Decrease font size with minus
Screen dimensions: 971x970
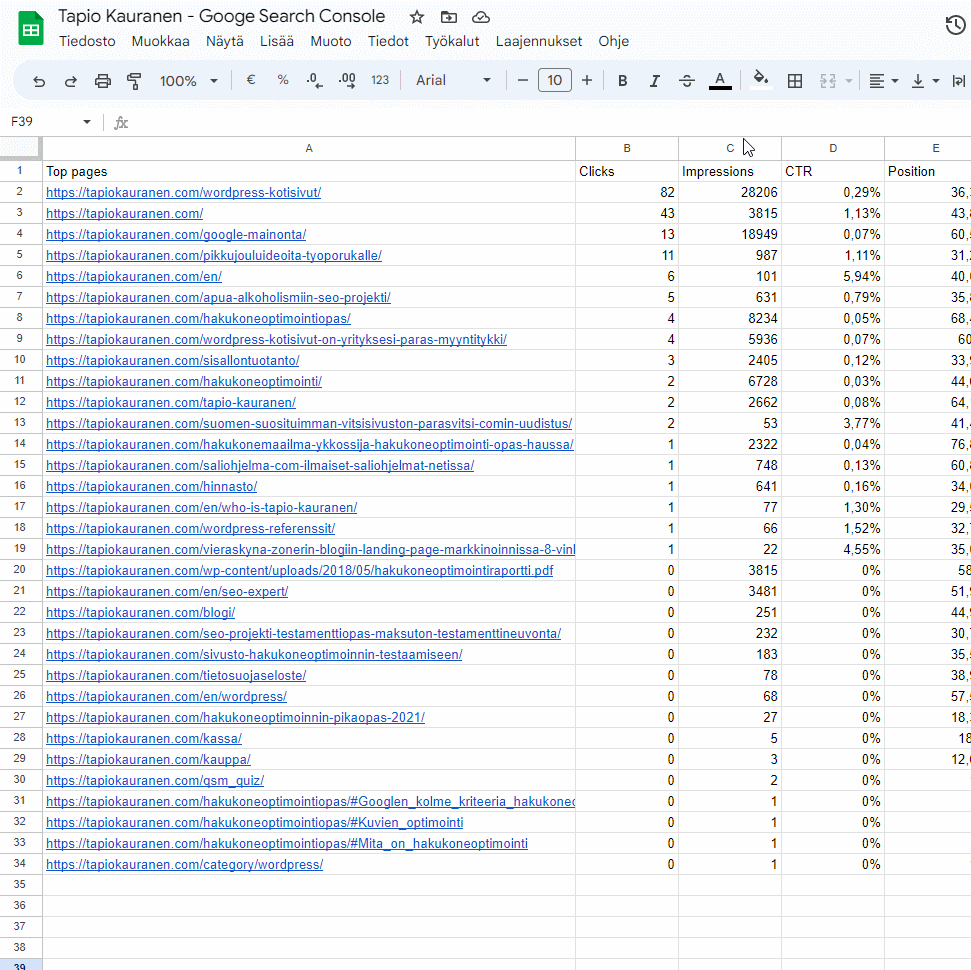point(523,80)
